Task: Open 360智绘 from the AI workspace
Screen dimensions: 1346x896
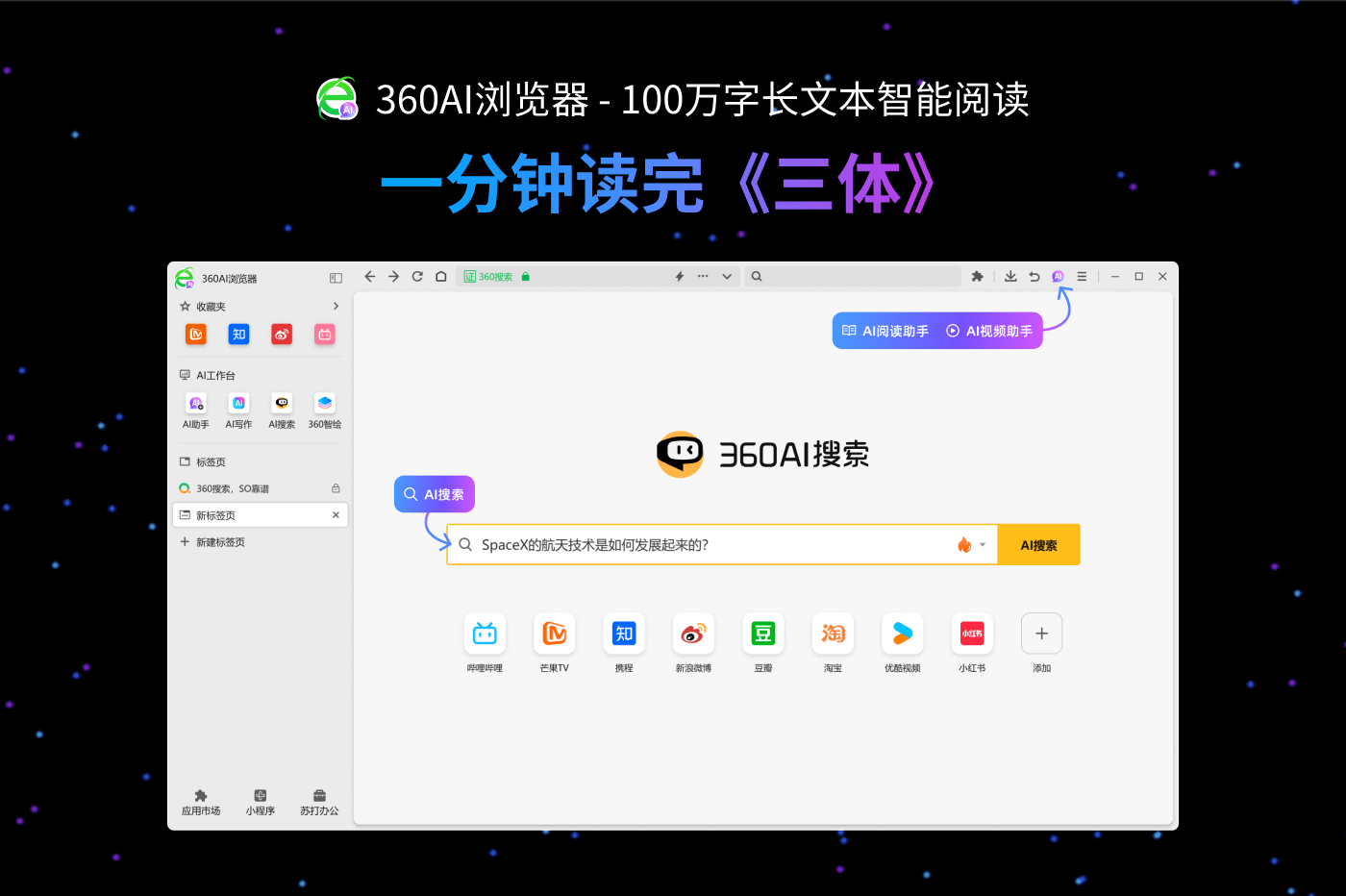Action: click(324, 403)
